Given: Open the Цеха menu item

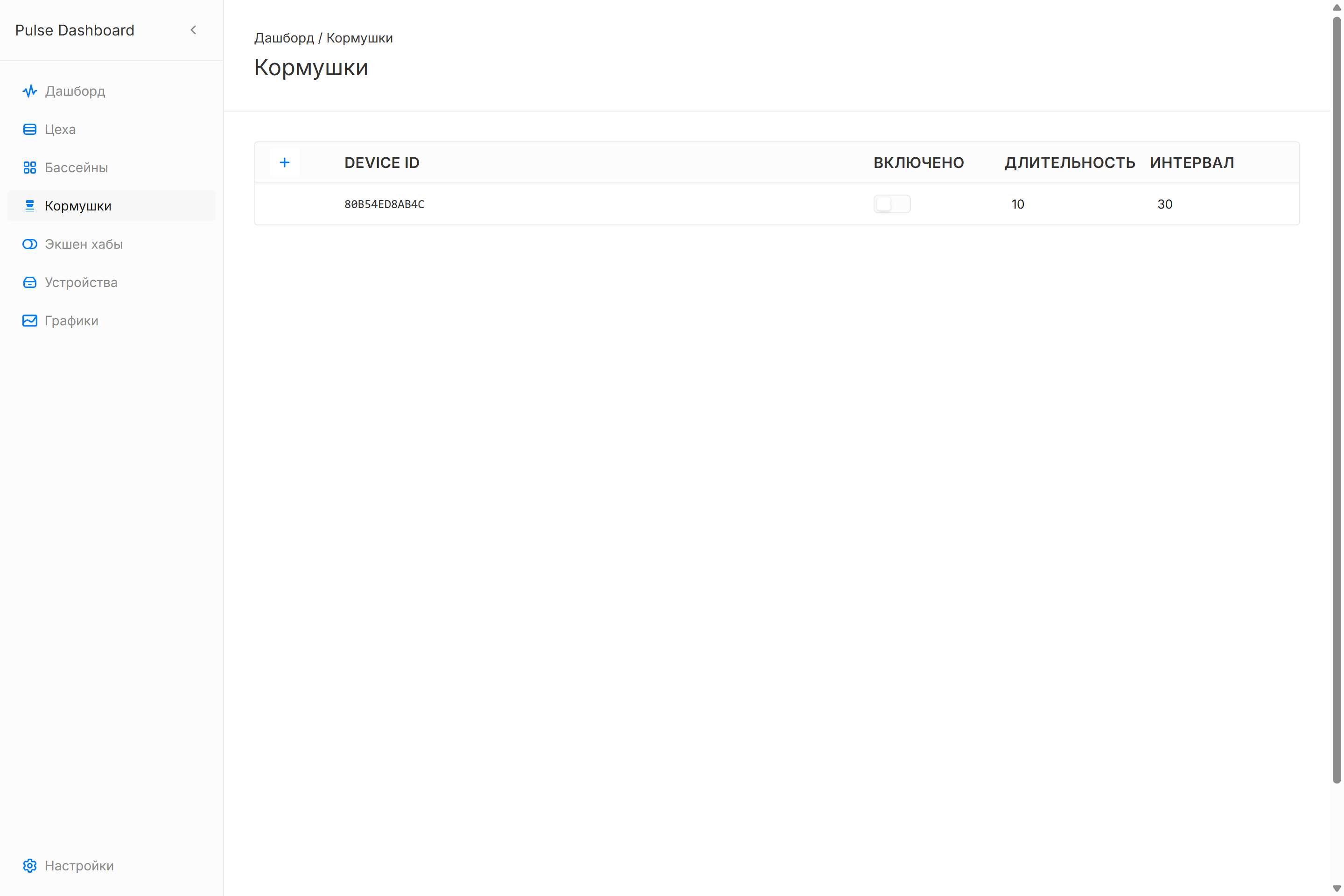Looking at the screenshot, I should coord(112,129).
